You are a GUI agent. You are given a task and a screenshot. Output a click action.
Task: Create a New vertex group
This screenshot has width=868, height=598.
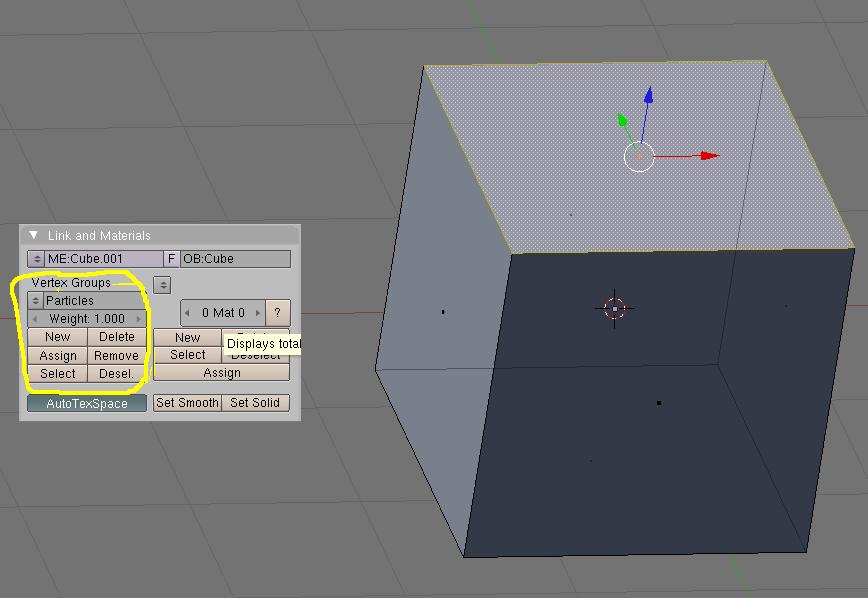coord(58,337)
